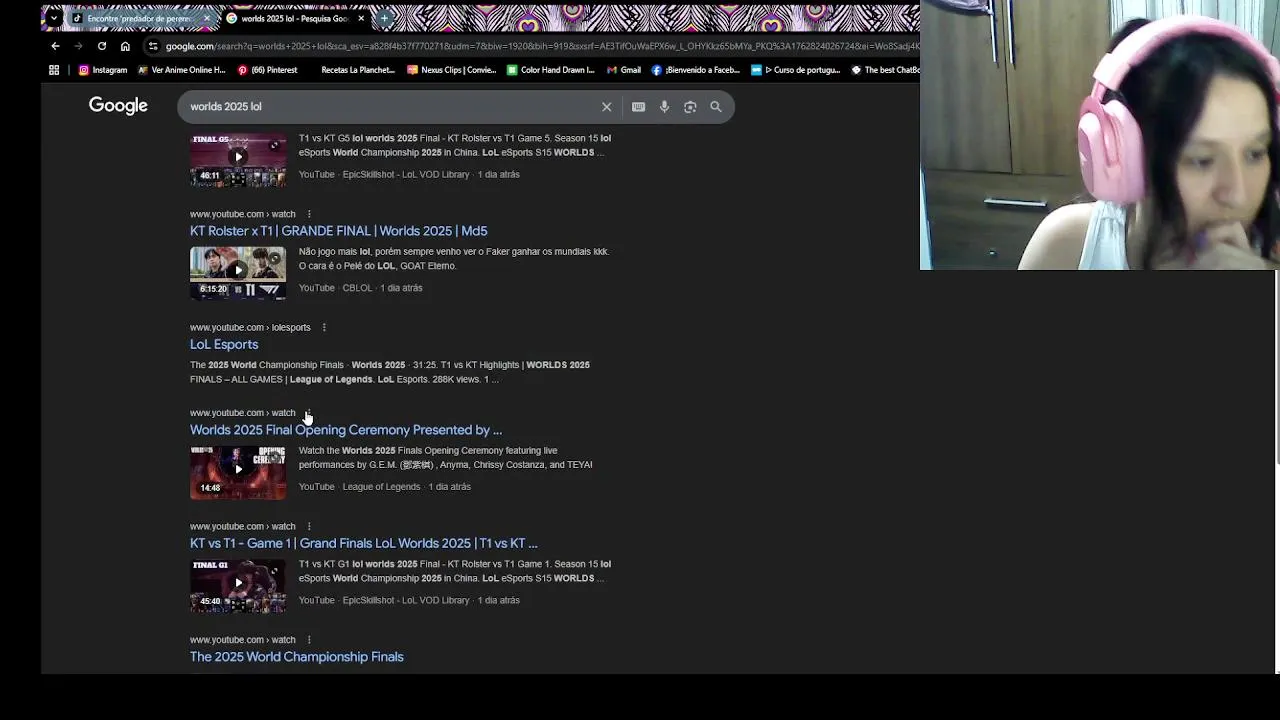Open the tab search dropdown arrow
The height and width of the screenshot is (720, 1280).
(x=54, y=18)
